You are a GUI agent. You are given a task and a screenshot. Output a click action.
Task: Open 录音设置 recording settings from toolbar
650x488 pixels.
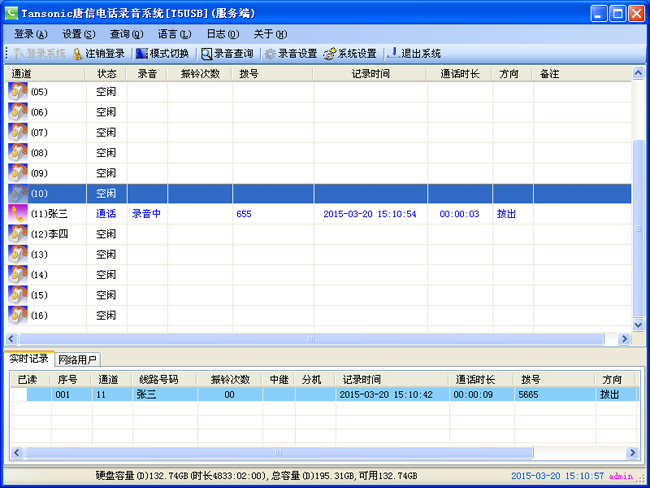271,54
